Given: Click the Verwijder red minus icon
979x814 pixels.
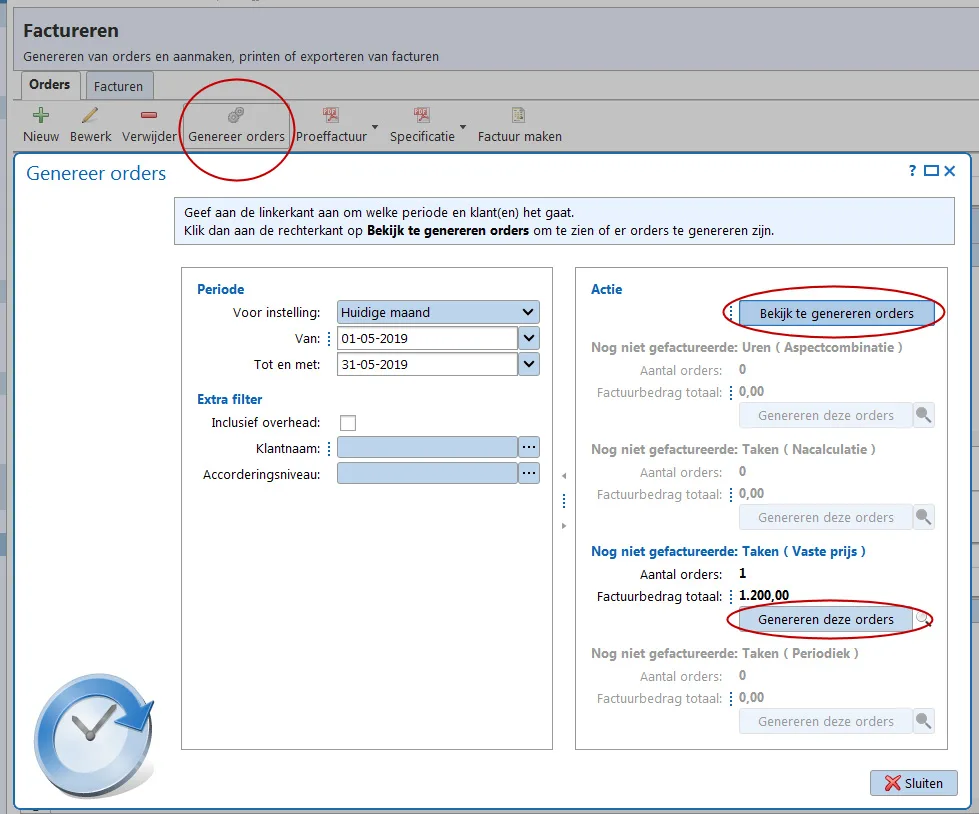Looking at the screenshot, I should point(149,115).
